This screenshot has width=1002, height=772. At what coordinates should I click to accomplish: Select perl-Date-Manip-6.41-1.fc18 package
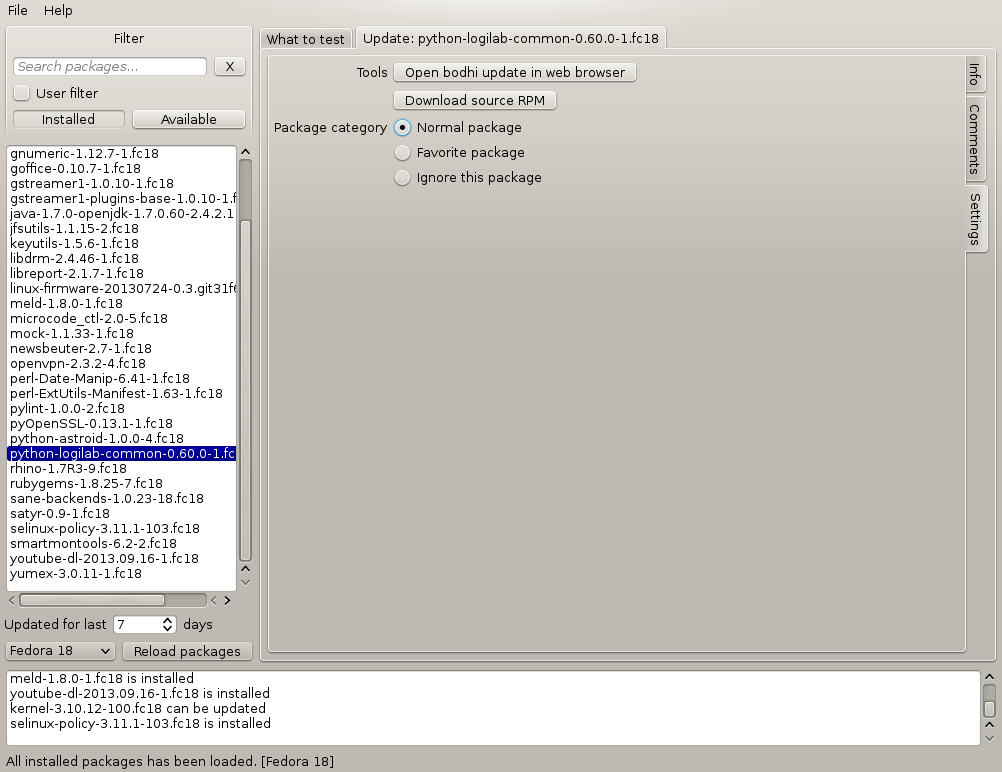(121, 379)
